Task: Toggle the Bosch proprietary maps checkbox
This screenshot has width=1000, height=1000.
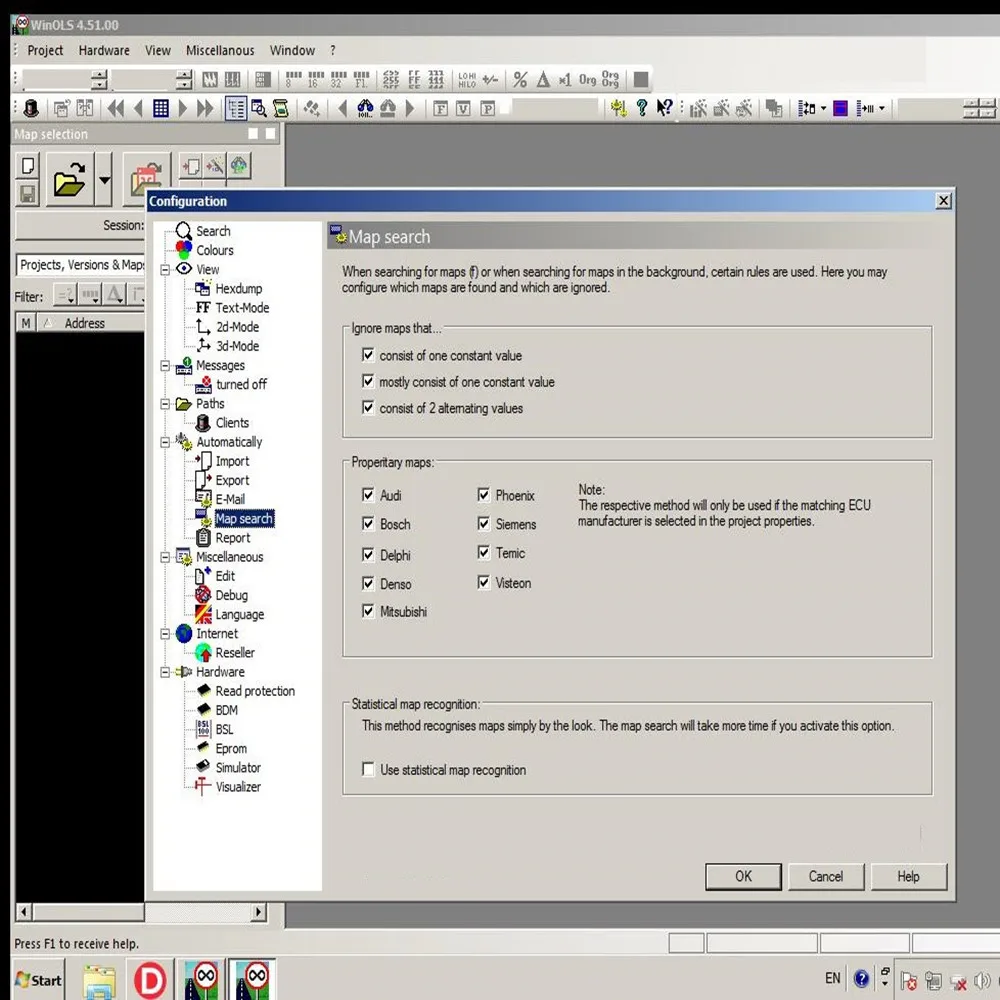Action: (x=369, y=524)
